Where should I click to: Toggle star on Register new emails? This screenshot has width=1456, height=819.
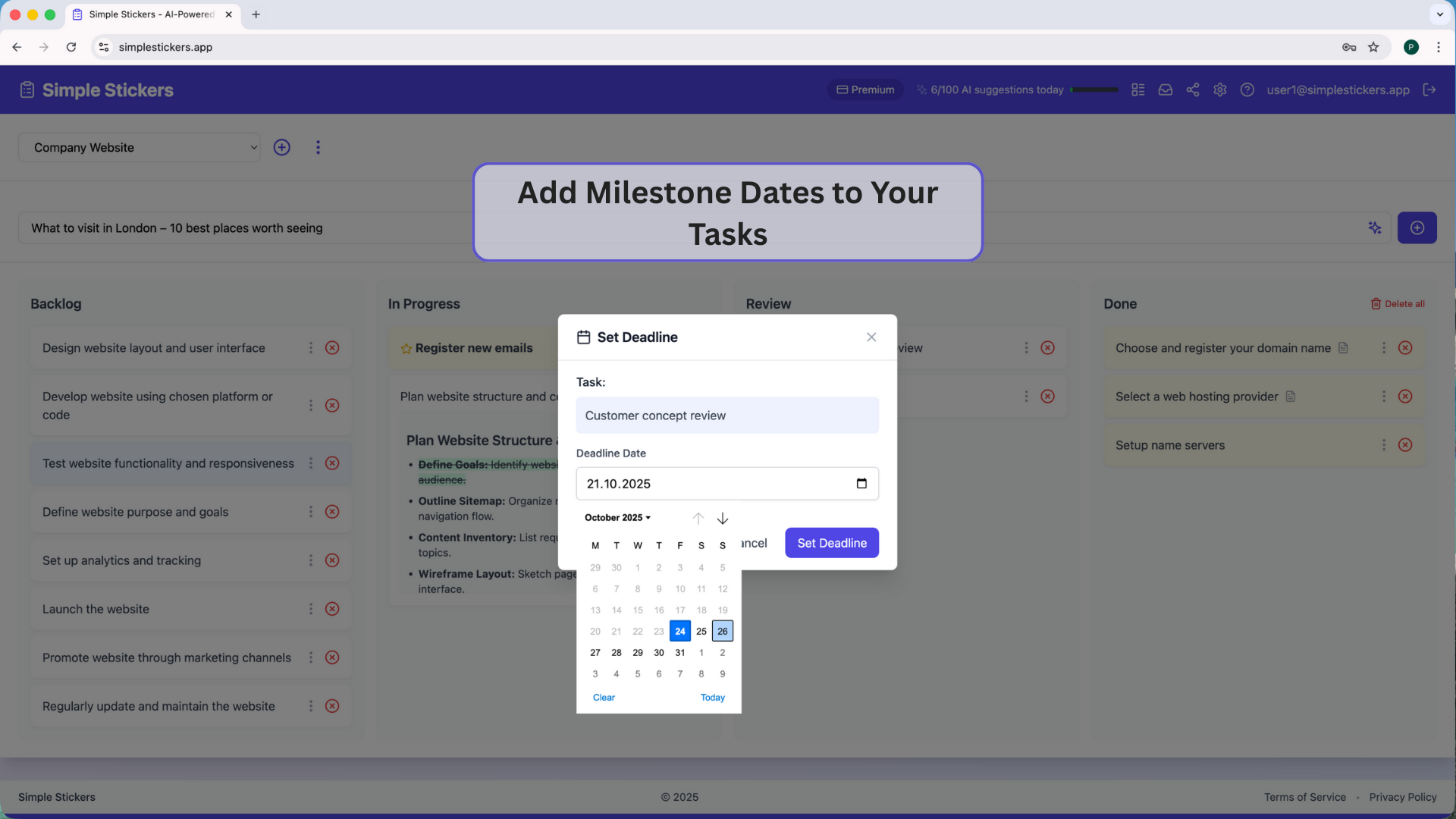406,349
